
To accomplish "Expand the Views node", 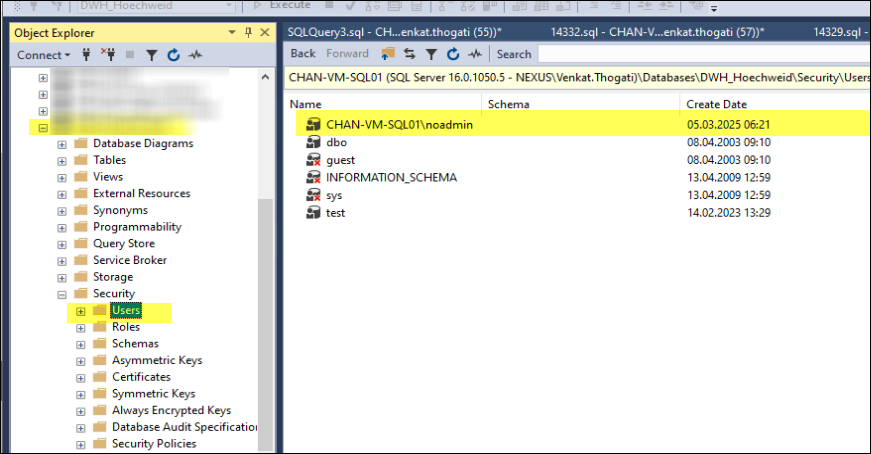I will point(62,178).
